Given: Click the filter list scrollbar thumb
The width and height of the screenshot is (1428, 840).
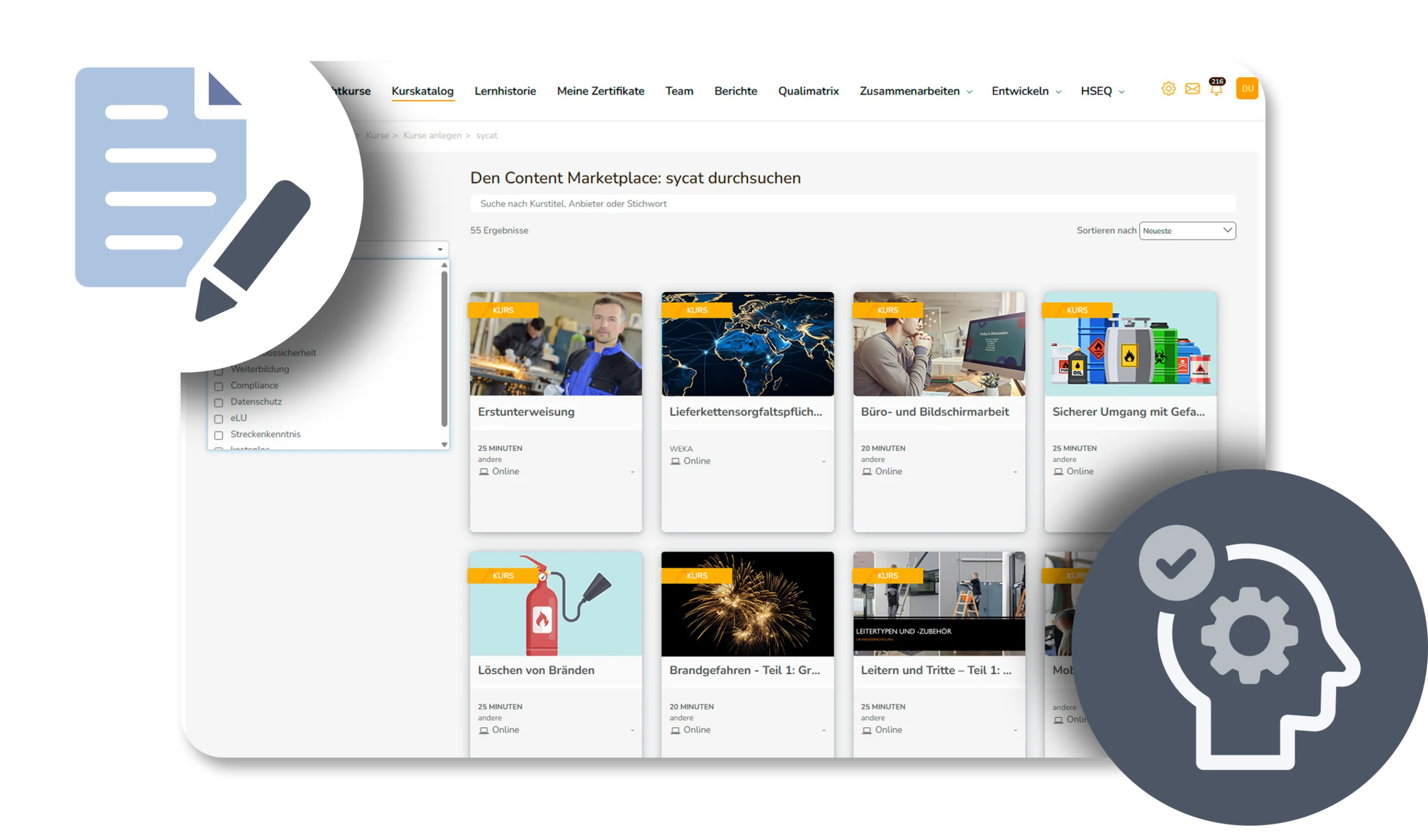Looking at the screenshot, I should pos(444,349).
